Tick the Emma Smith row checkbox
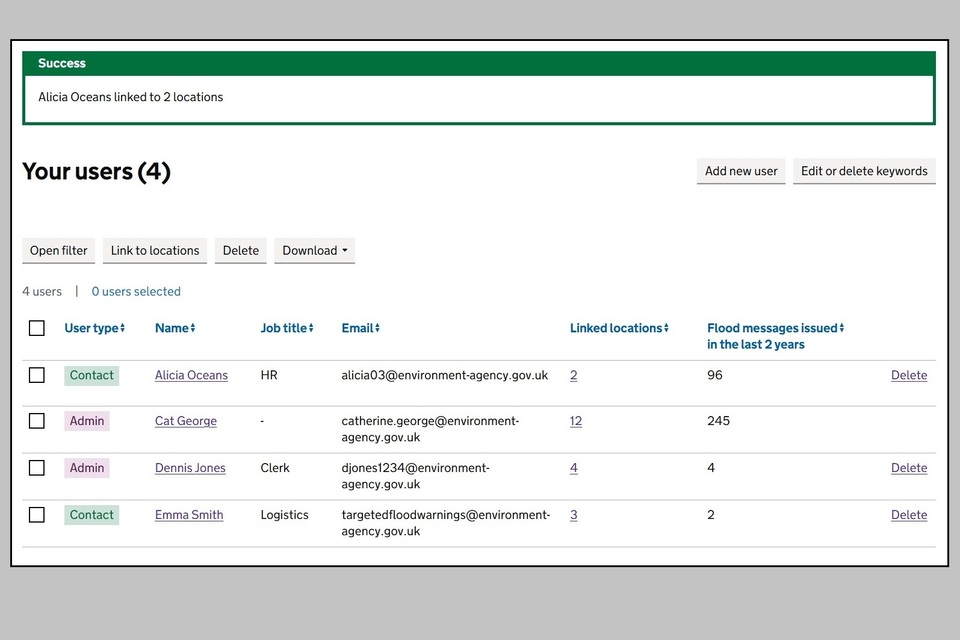The width and height of the screenshot is (960, 640). click(37, 515)
